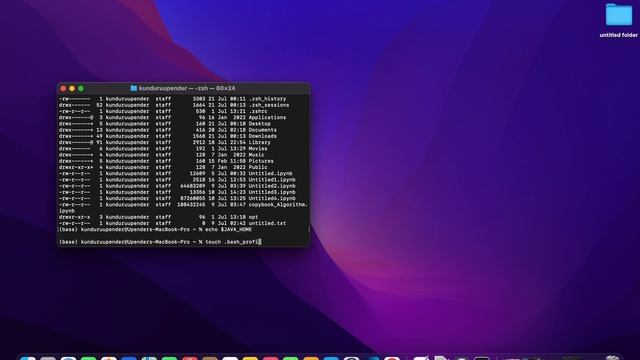Screen dimensions: 640x360
Task: Click the Untitled4.ipynb filename
Action: 272,198
